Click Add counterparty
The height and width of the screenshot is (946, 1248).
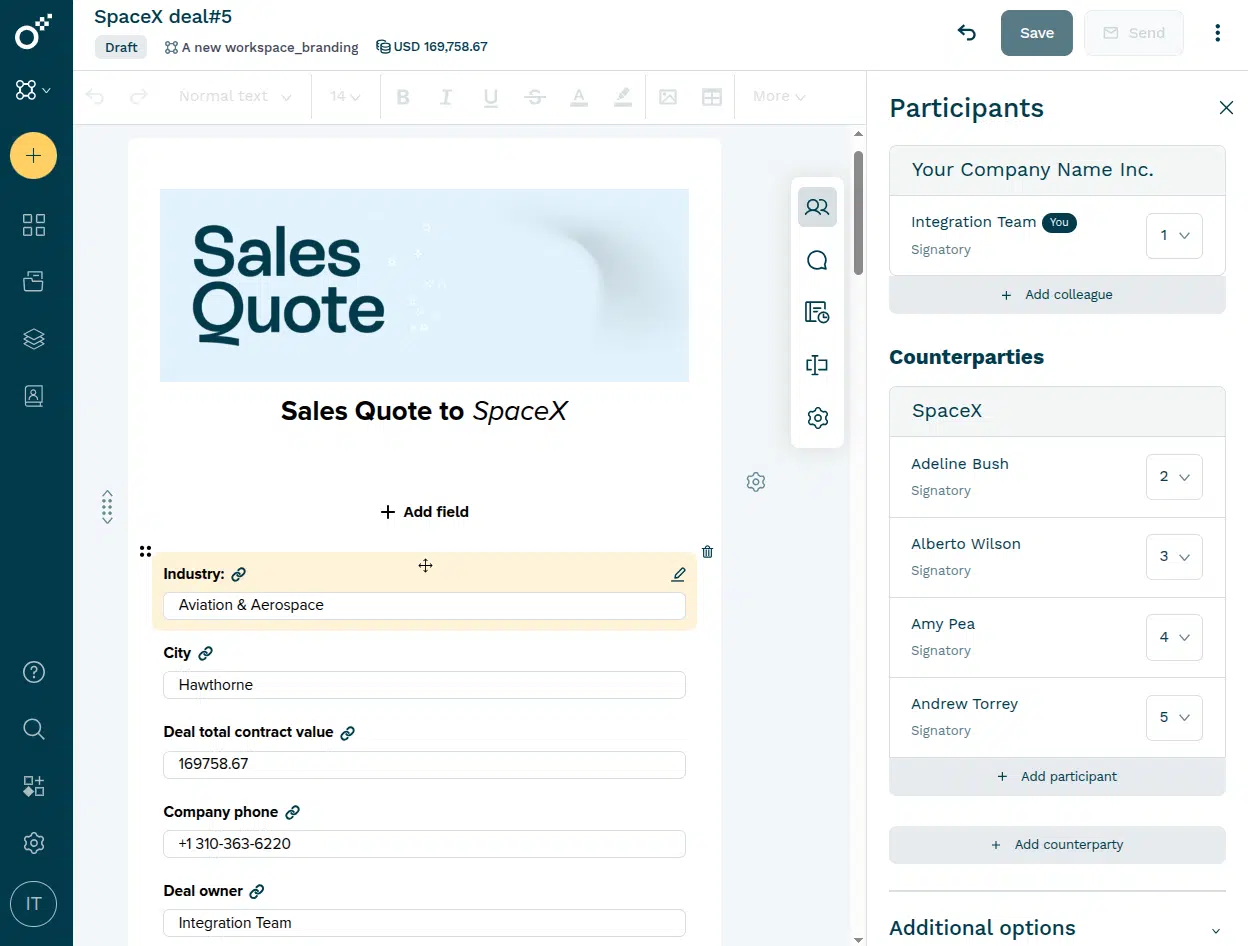click(x=1057, y=845)
